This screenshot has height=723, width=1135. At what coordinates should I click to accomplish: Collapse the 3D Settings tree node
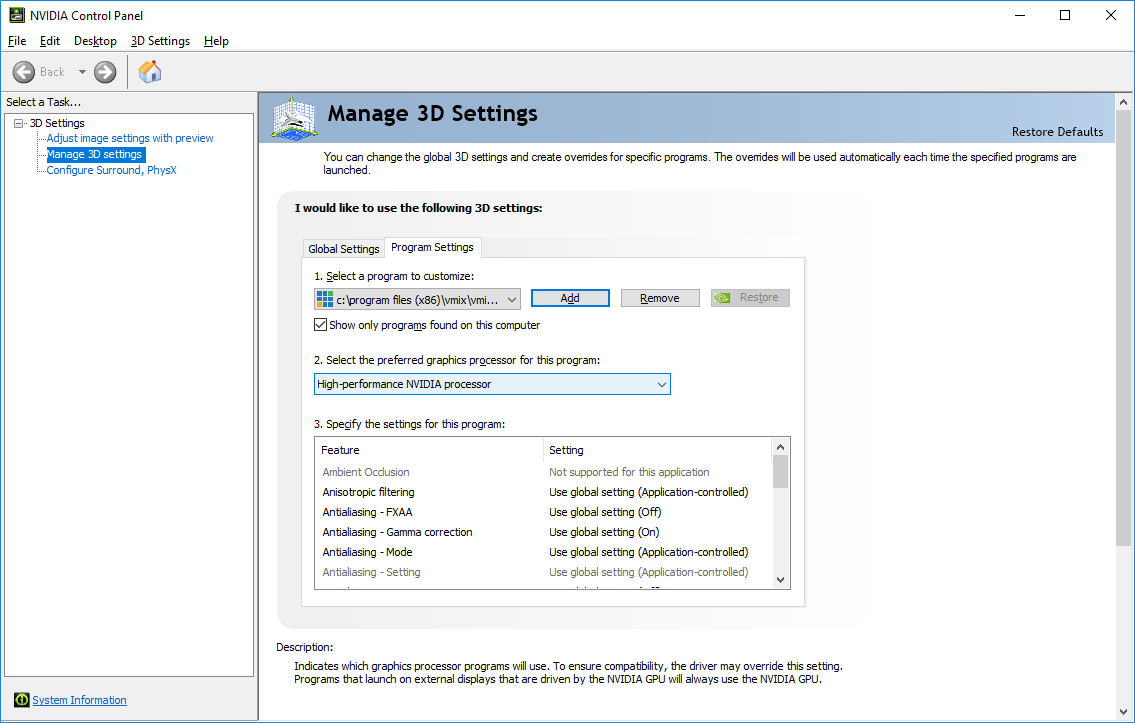pyautogui.click(x=18, y=123)
